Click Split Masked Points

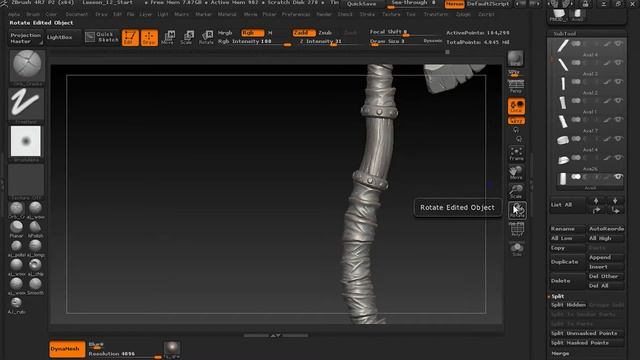point(586,343)
